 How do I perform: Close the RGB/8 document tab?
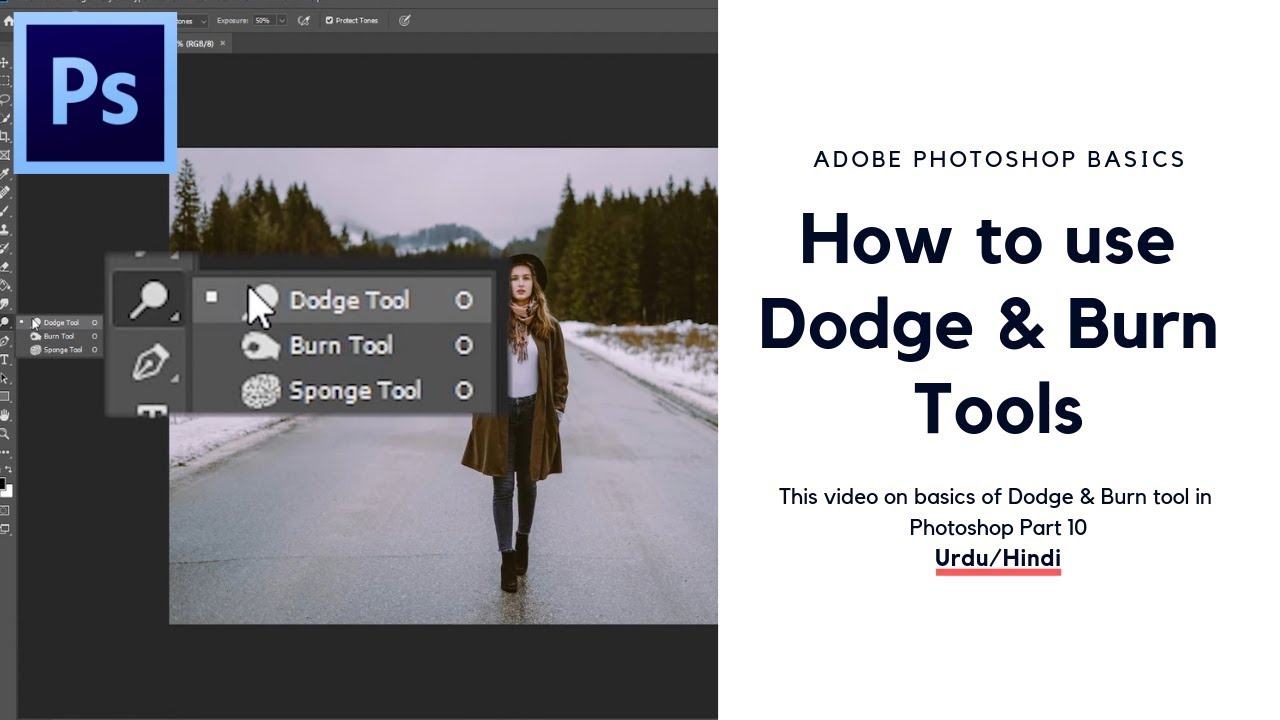click(222, 43)
